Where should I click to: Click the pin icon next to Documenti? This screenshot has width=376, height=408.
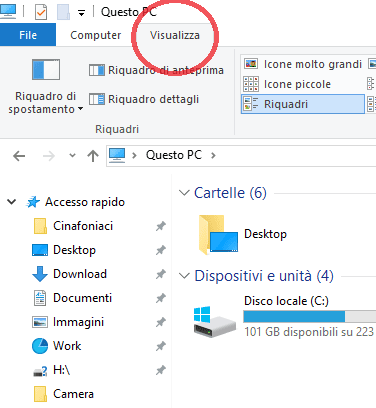161,298
